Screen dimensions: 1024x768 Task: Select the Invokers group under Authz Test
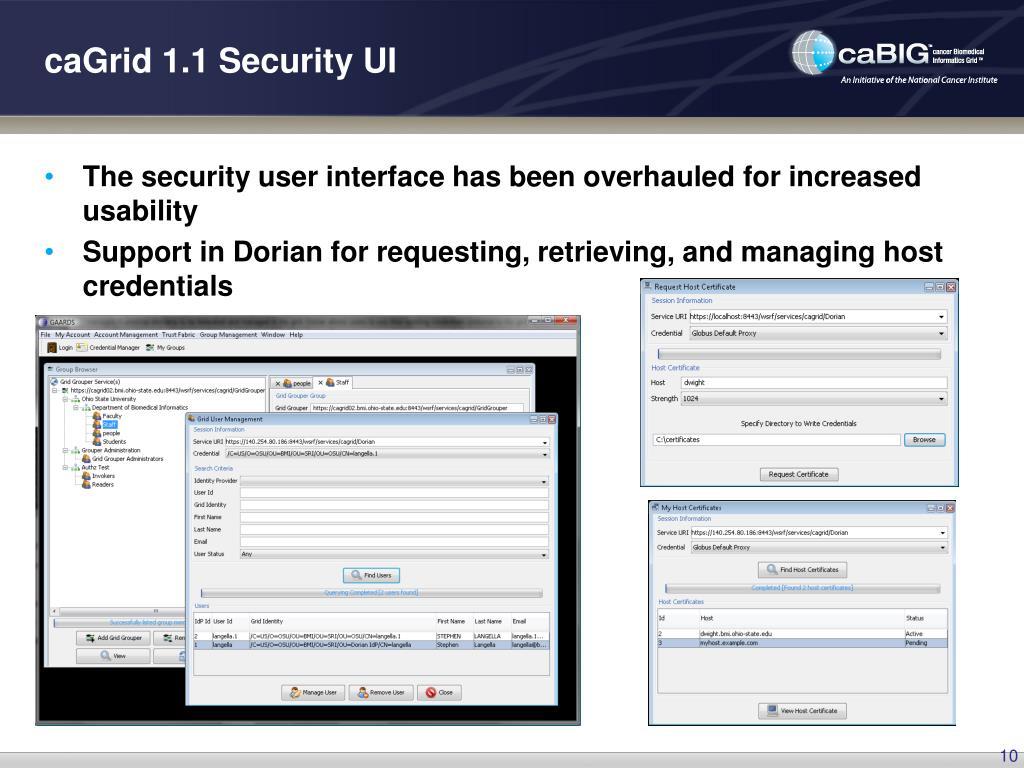pyautogui.click(x=98, y=475)
